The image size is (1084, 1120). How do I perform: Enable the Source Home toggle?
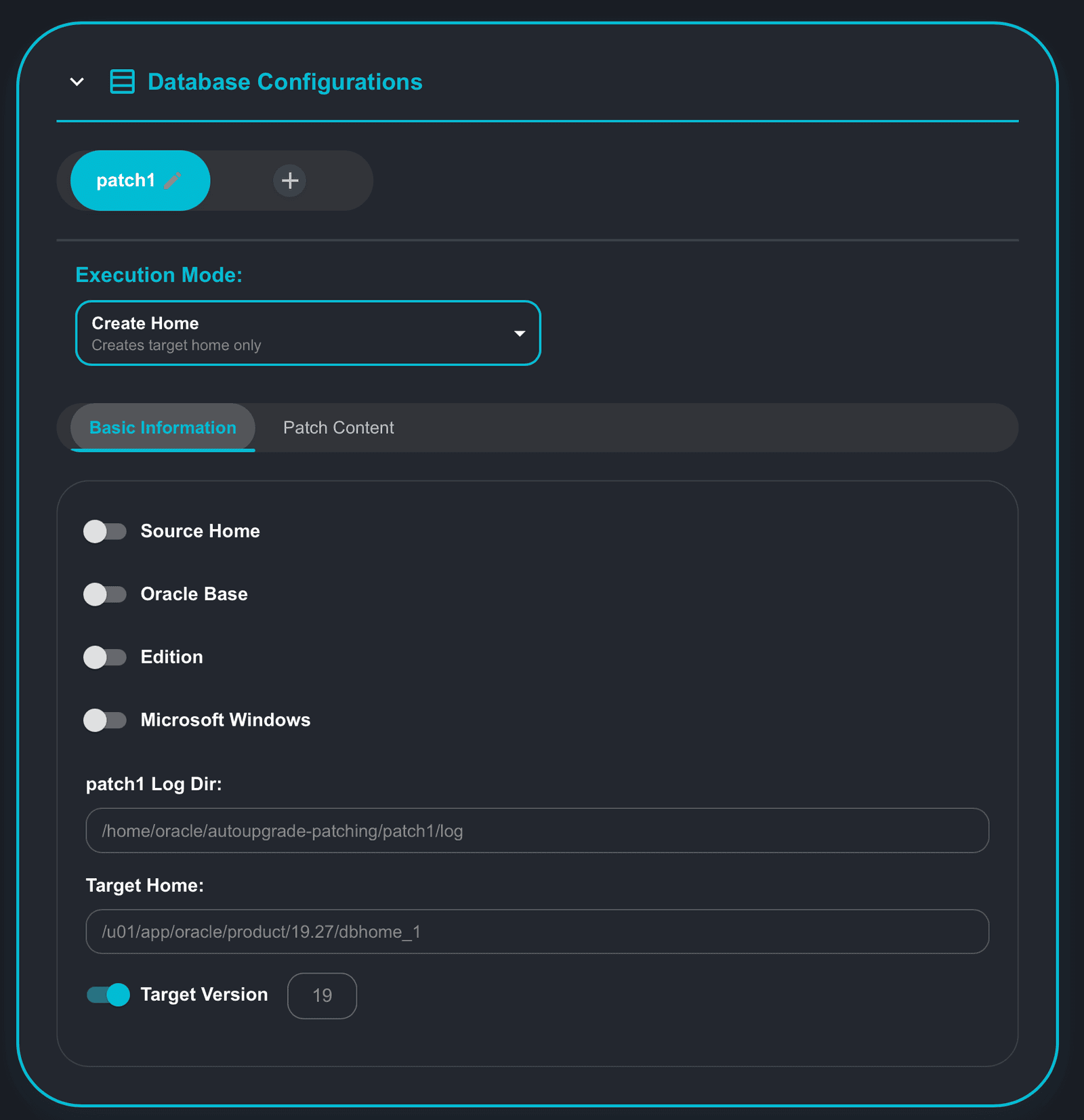pyautogui.click(x=105, y=531)
